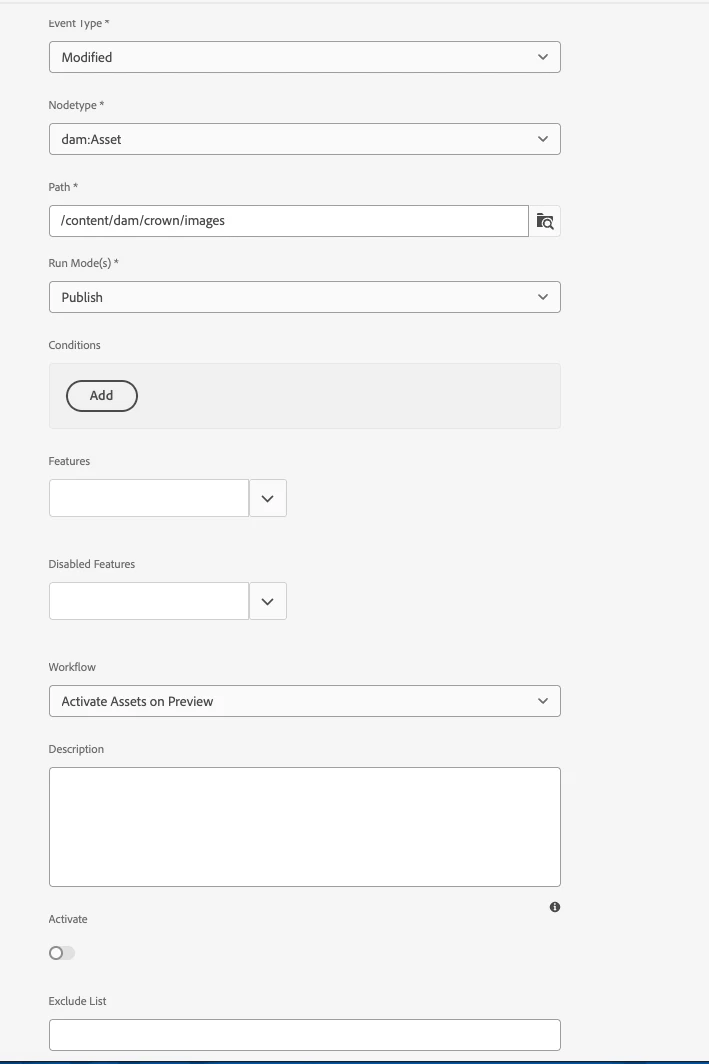Open the Event Type dropdown showing Modified
Viewport: 709px width, 1064px height.
tap(305, 57)
